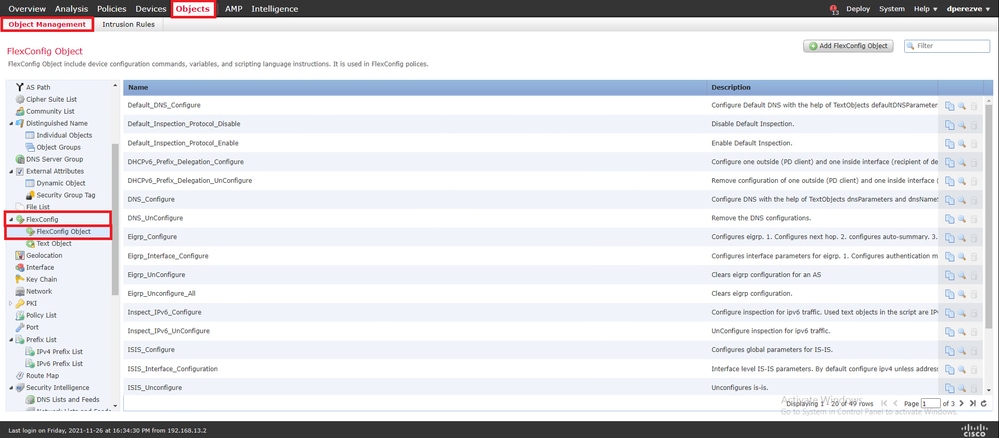This screenshot has height=438, width=999.
Task: Copy the Default_Inspection_Protocol_Disable object
Action: (x=949, y=125)
